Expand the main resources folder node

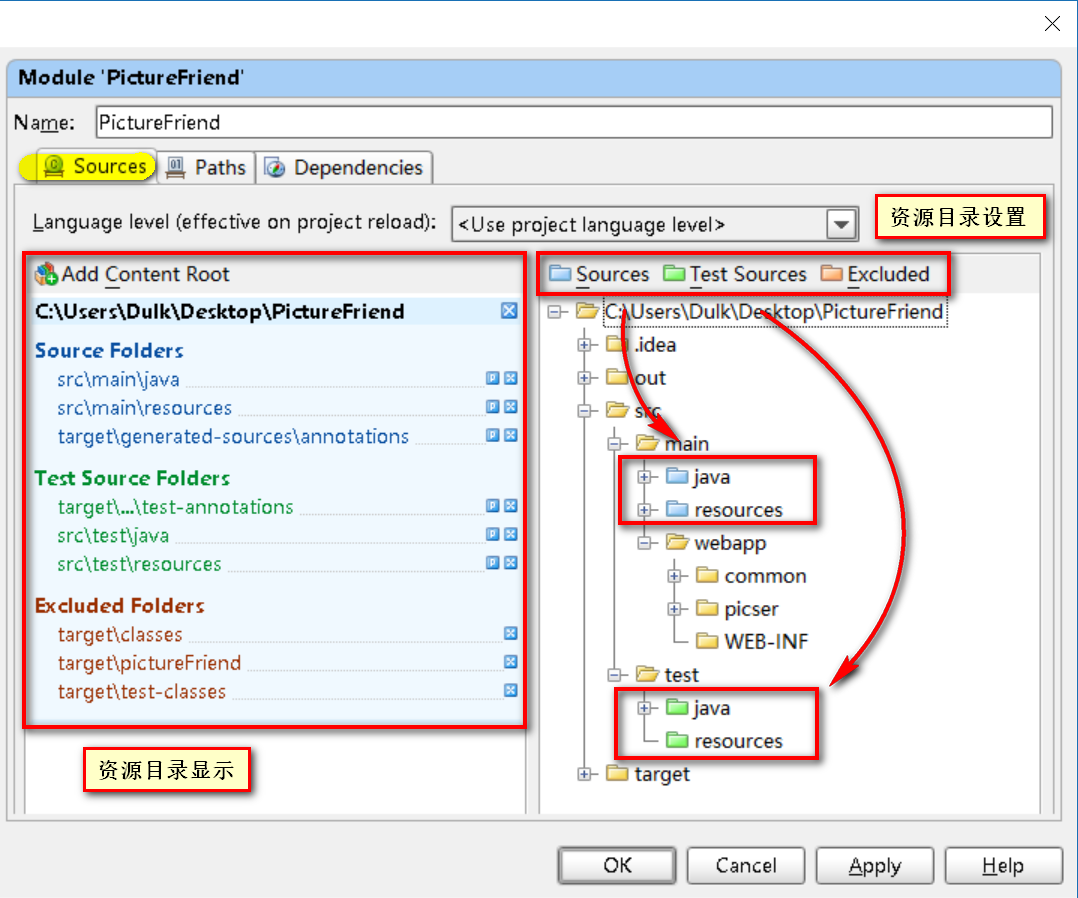[x=644, y=510]
